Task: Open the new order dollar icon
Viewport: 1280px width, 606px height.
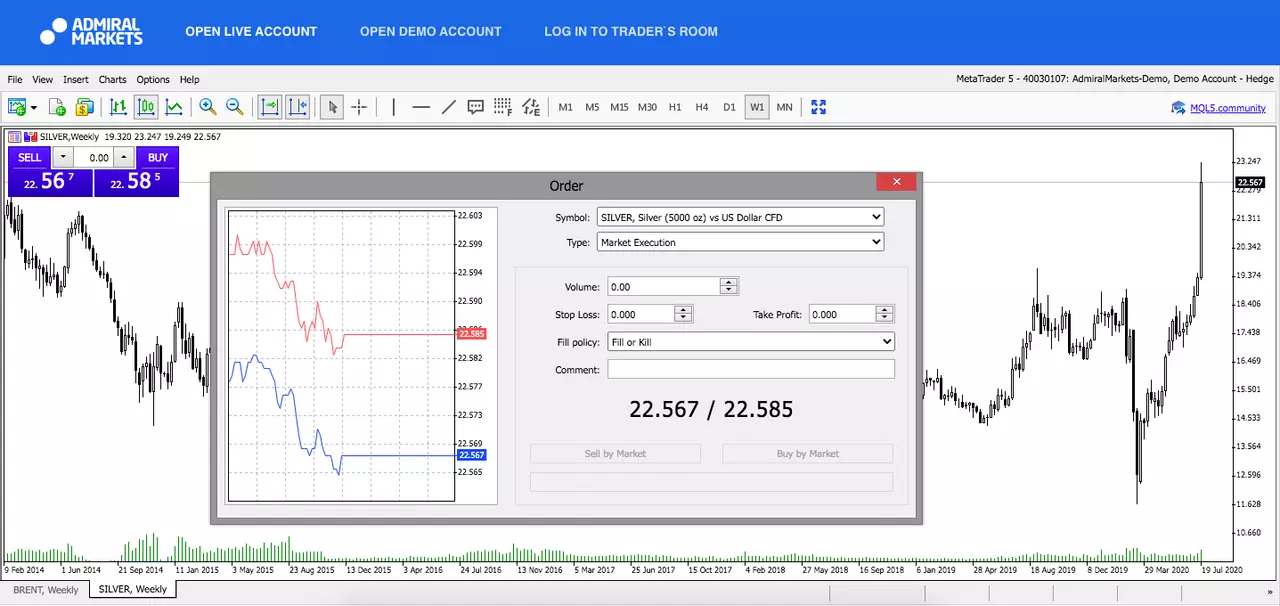Action: (x=85, y=107)
